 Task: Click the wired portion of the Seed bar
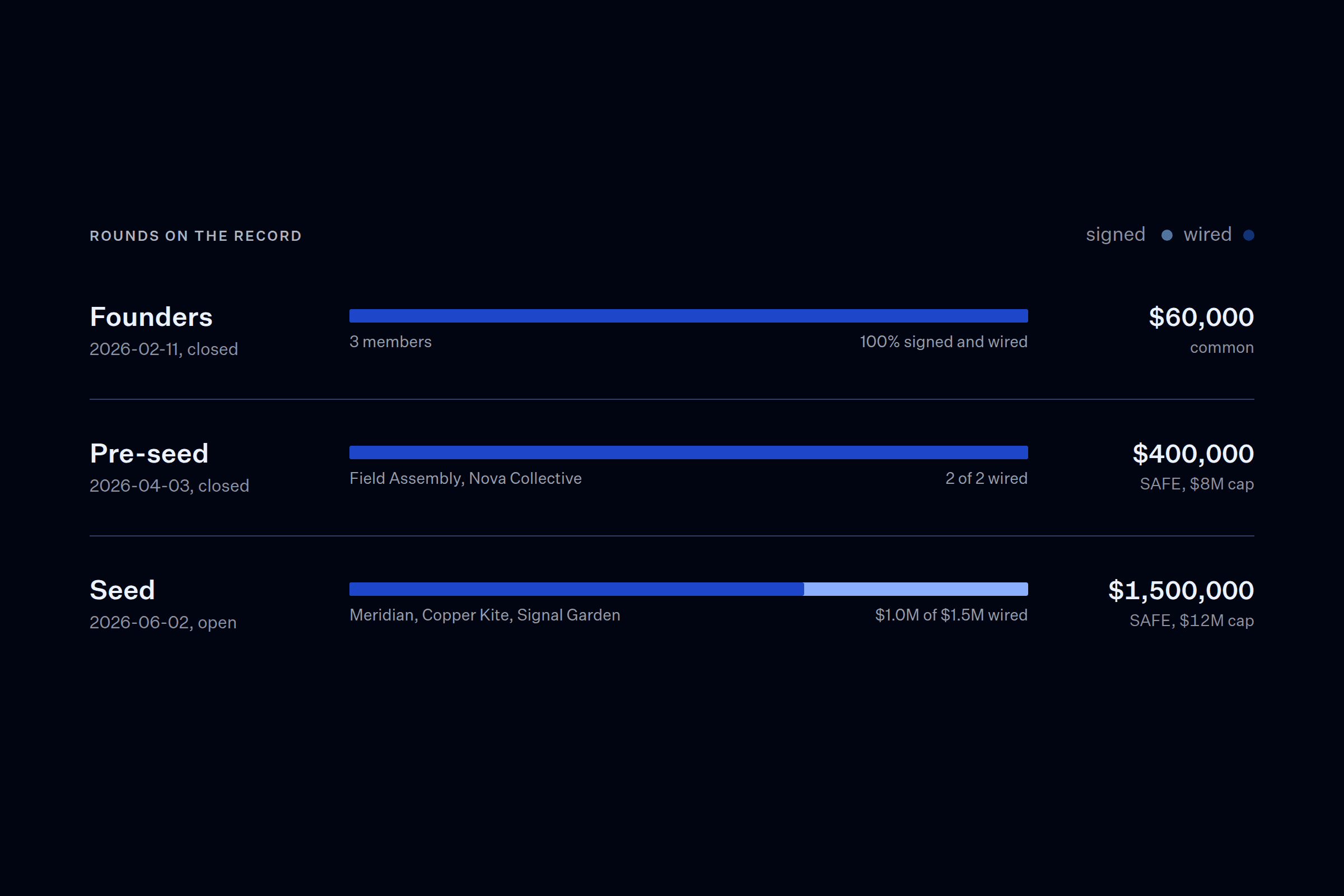[x=577, y=589]
